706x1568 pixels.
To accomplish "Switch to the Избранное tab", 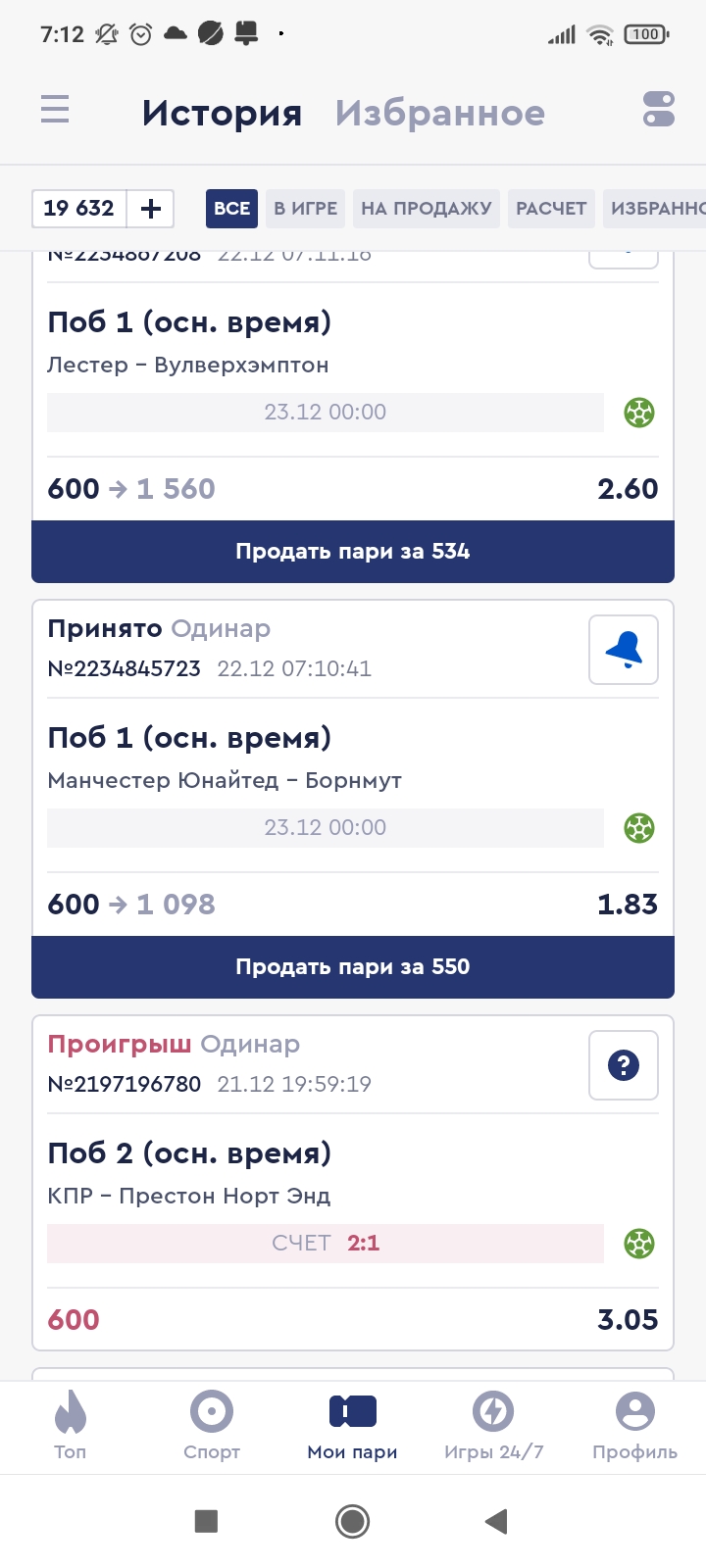I will pyautogui.click(x=439, y=114).
